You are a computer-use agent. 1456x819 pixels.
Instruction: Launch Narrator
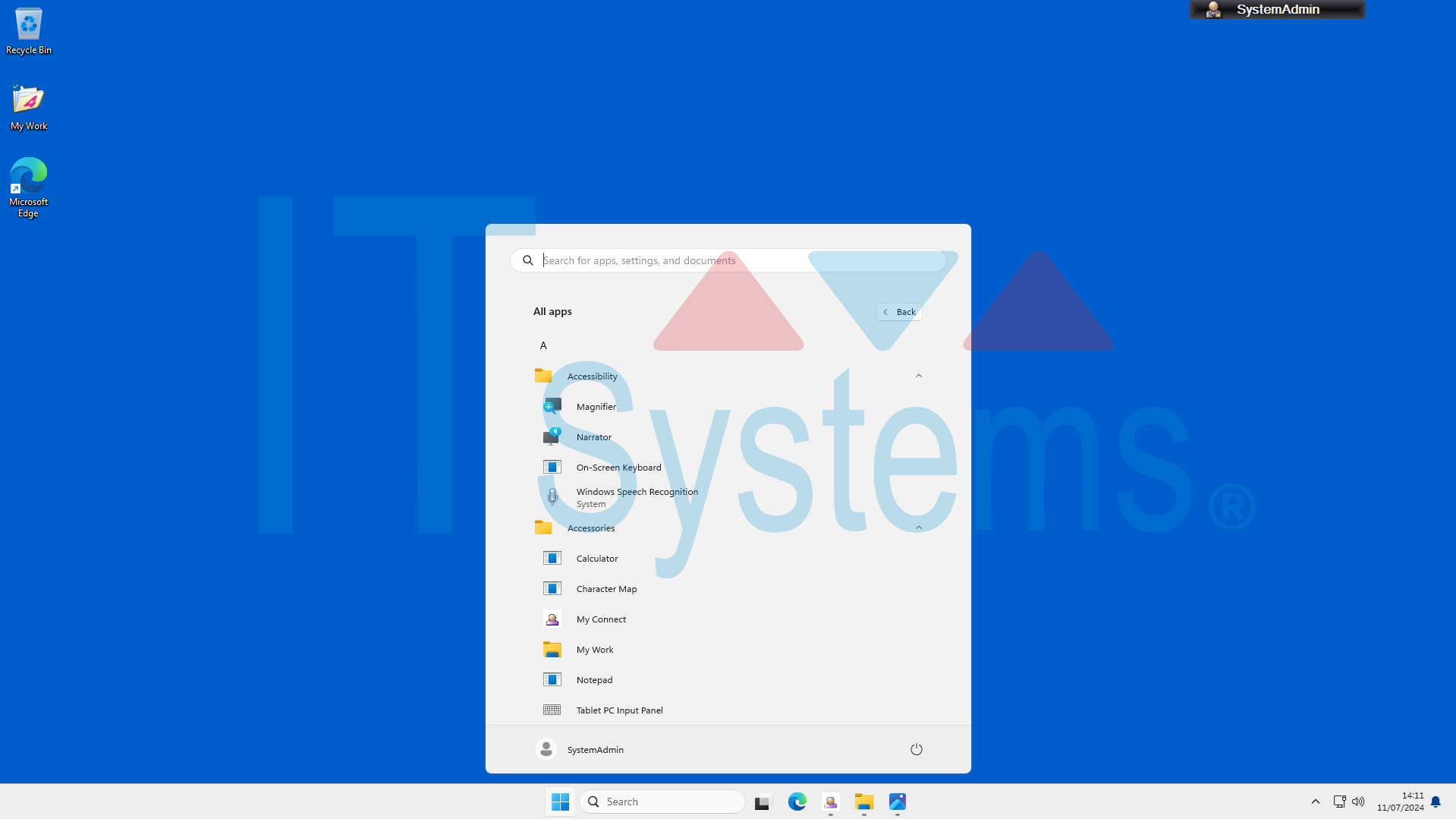pyautogui.click(x=593, y=436)
